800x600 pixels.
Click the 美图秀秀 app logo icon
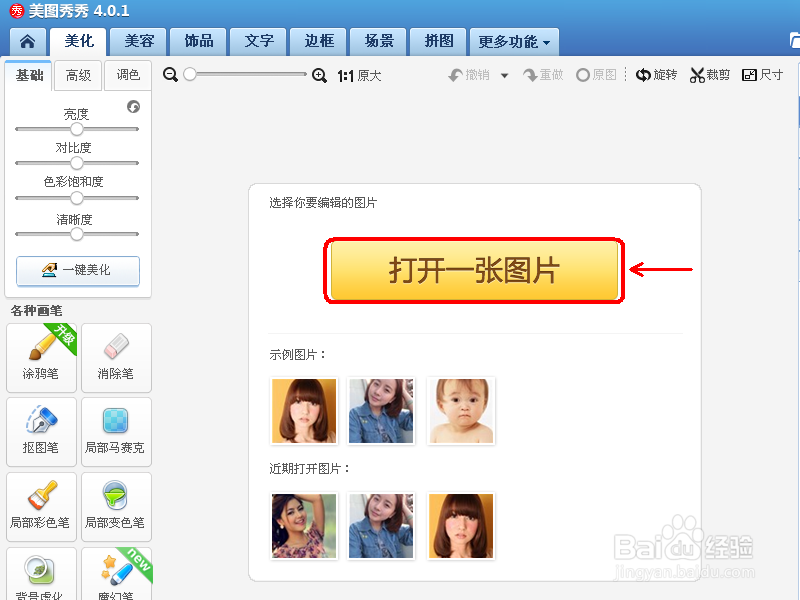17,11
